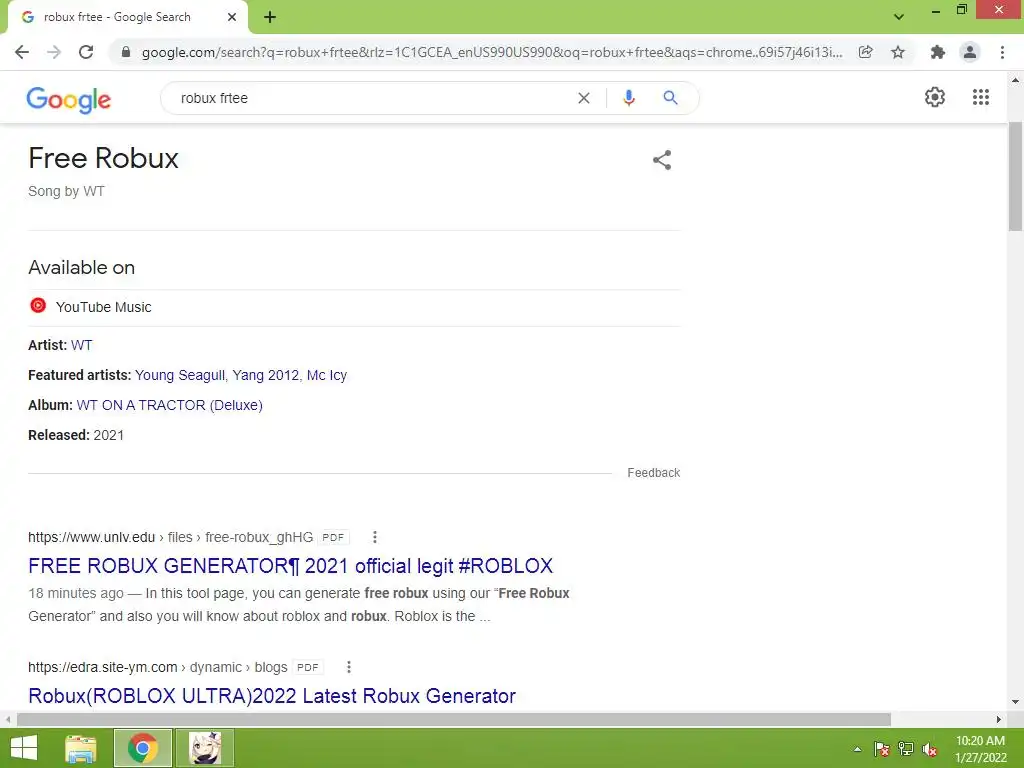Click the scroll right arrow
The image size is (1024, 768).
coord(999,719)
